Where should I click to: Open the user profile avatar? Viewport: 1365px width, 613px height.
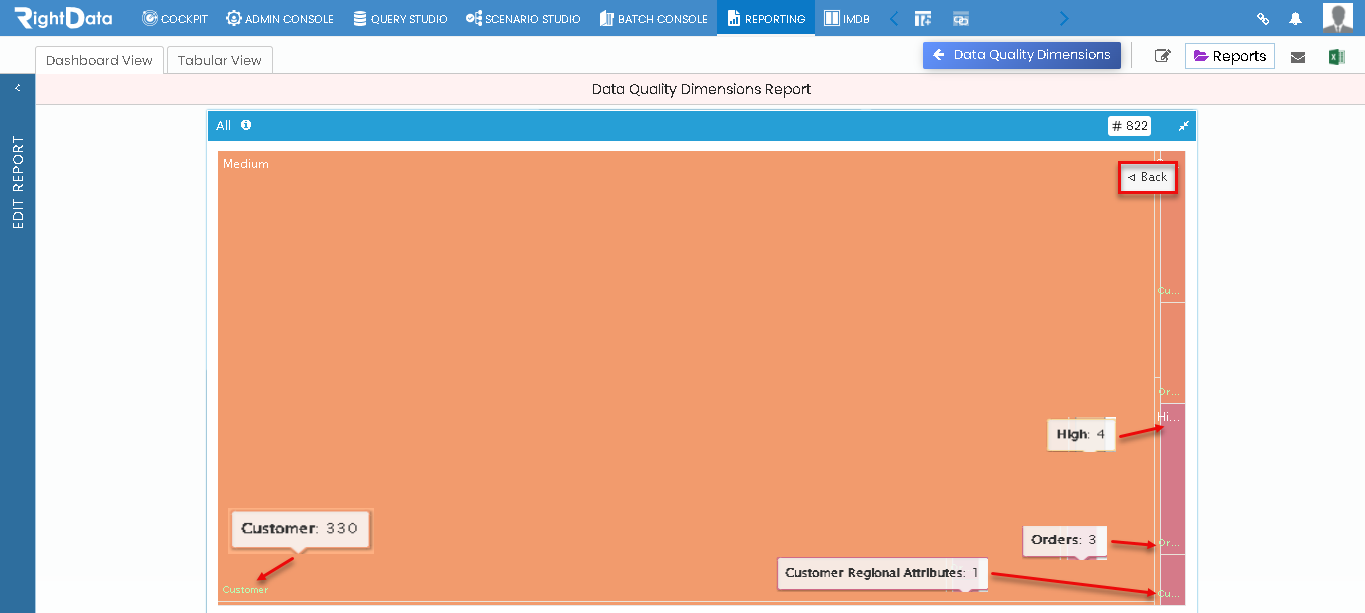click(1337, 18)
